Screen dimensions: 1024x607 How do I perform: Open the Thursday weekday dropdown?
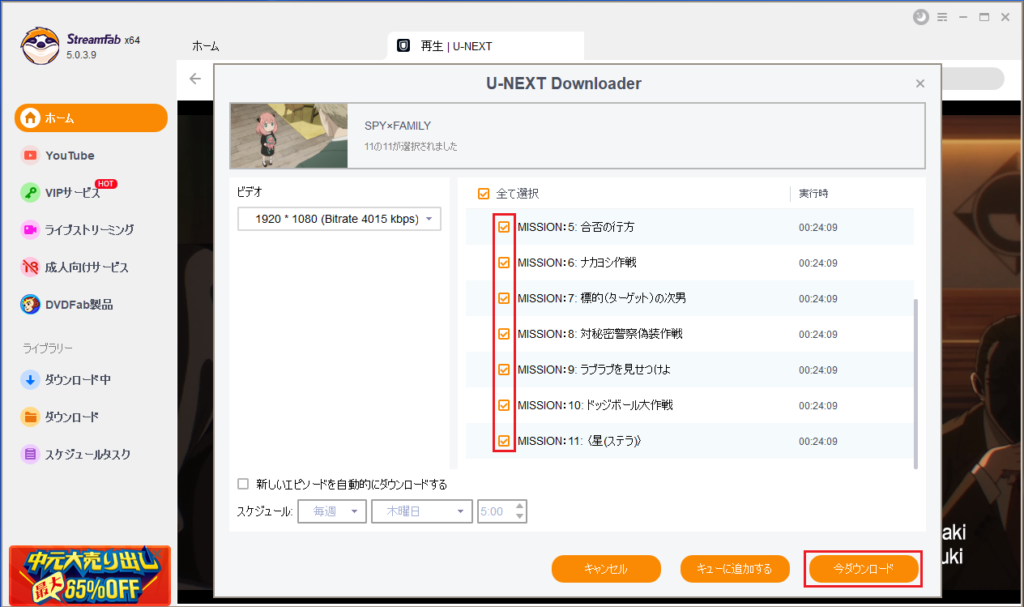pyautogui.click(x=421, y=512)
